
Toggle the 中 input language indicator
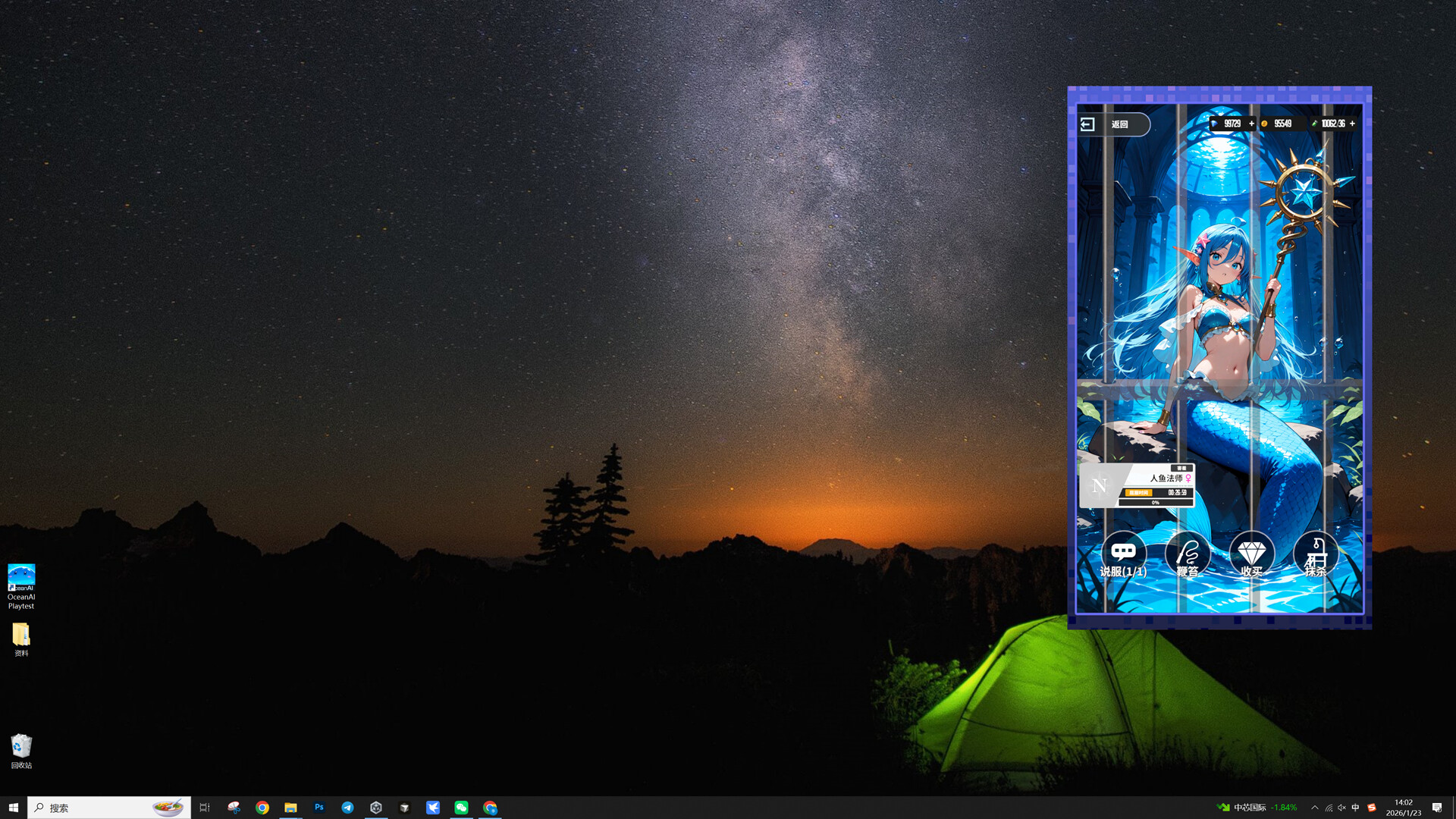click(x=1355, y=808)
